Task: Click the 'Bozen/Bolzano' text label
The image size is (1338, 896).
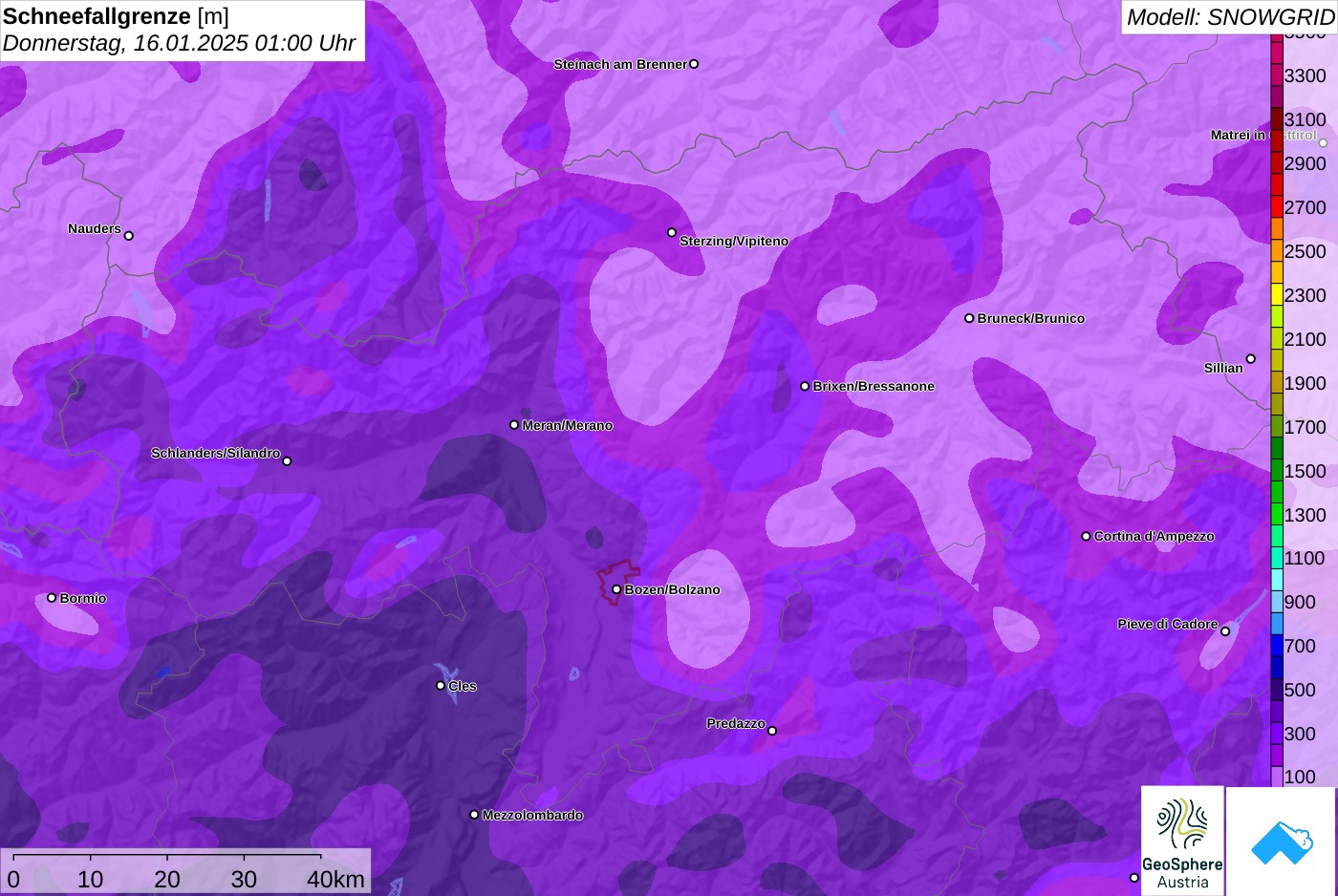Action: 673,589
